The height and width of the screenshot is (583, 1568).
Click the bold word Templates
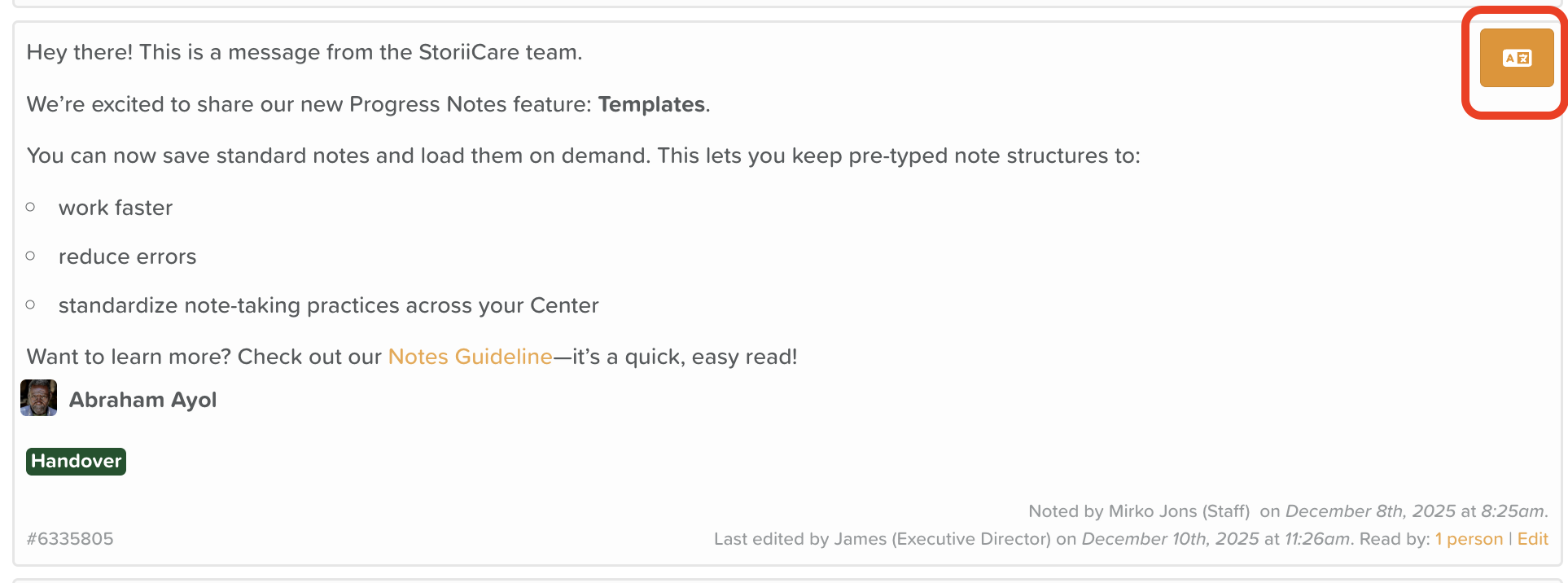coord(651,104)
